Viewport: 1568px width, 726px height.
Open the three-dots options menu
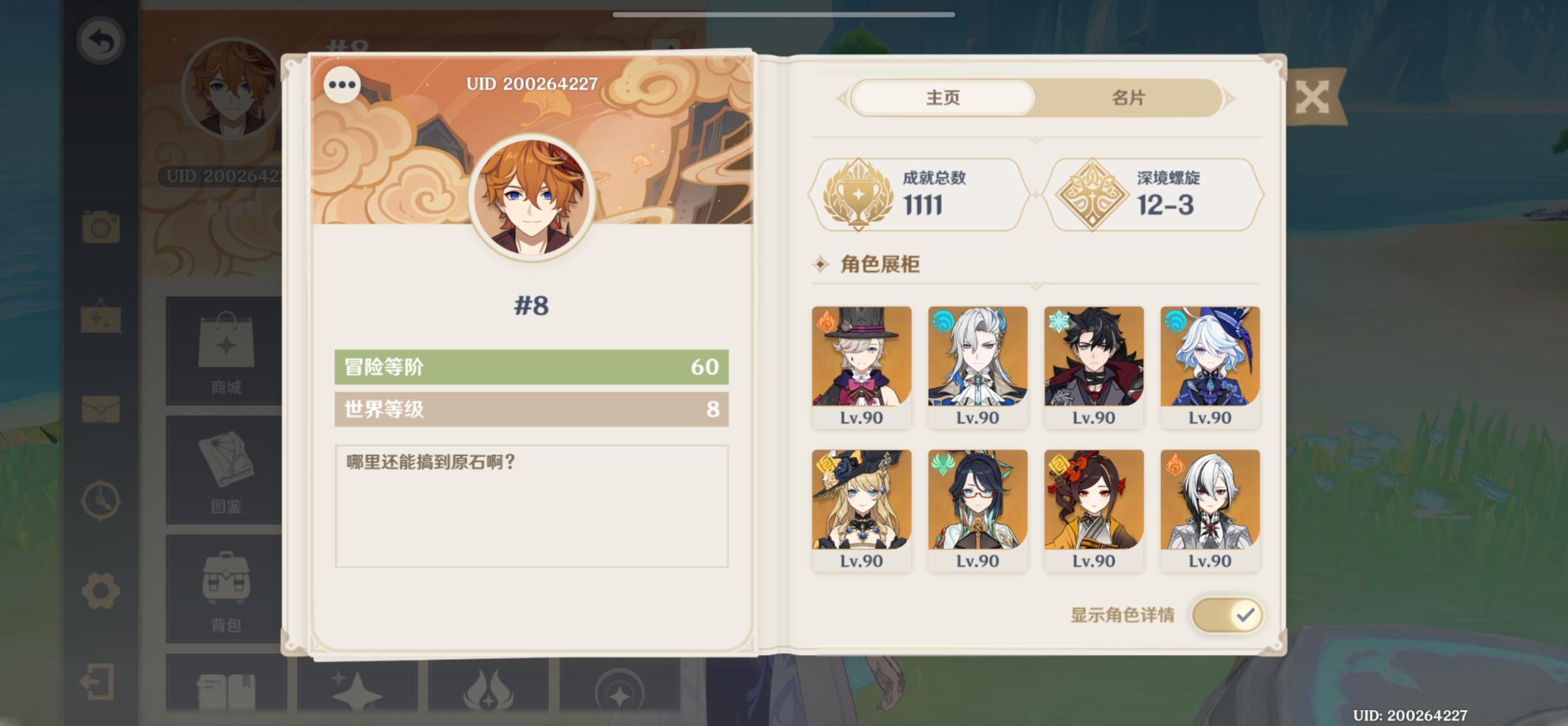point(342,85)
